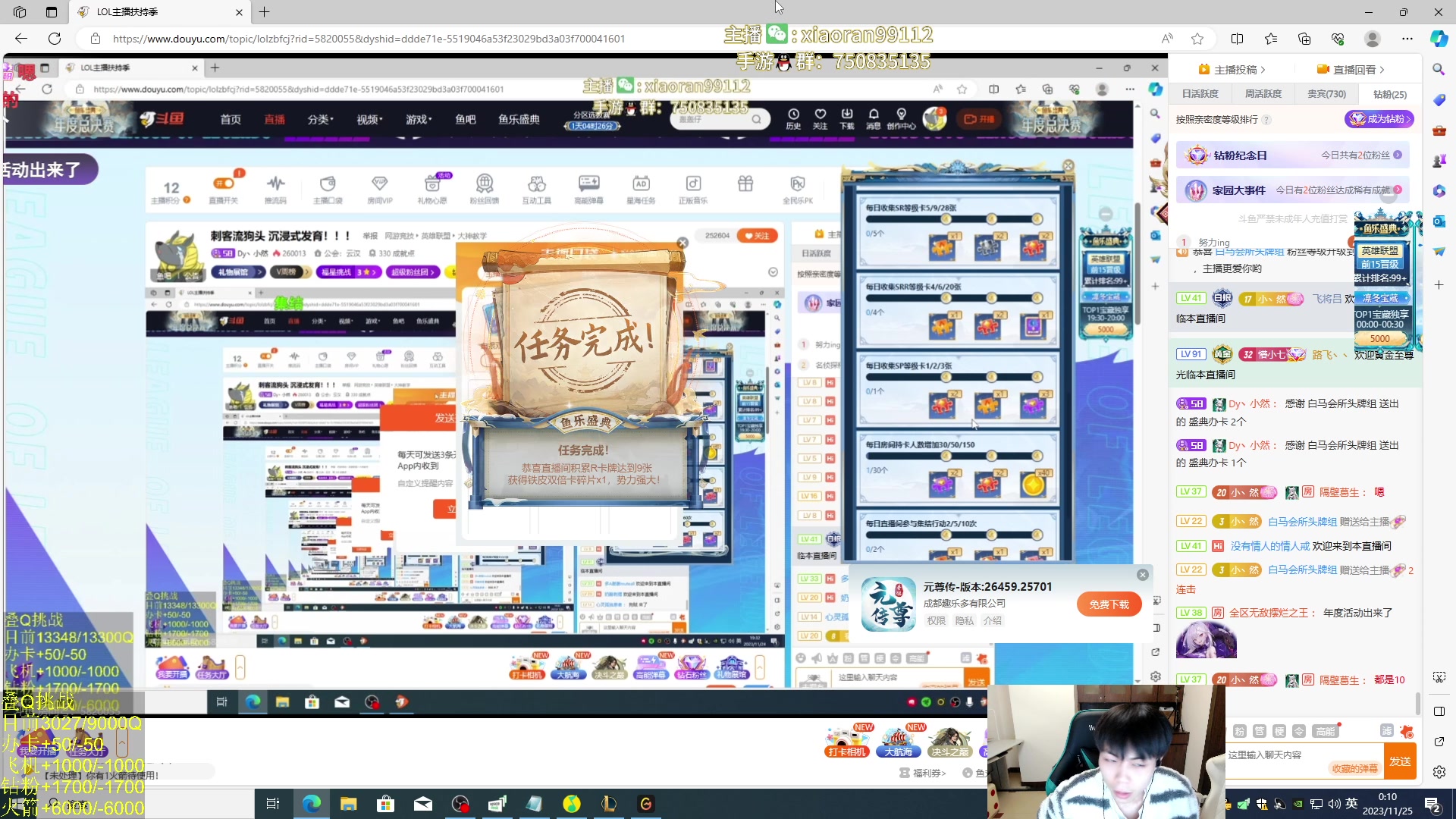Click username 没有情人的情人戒 in chat
The height and width of the screenshot is (819, 1456).
click(x=1269, y=546)
